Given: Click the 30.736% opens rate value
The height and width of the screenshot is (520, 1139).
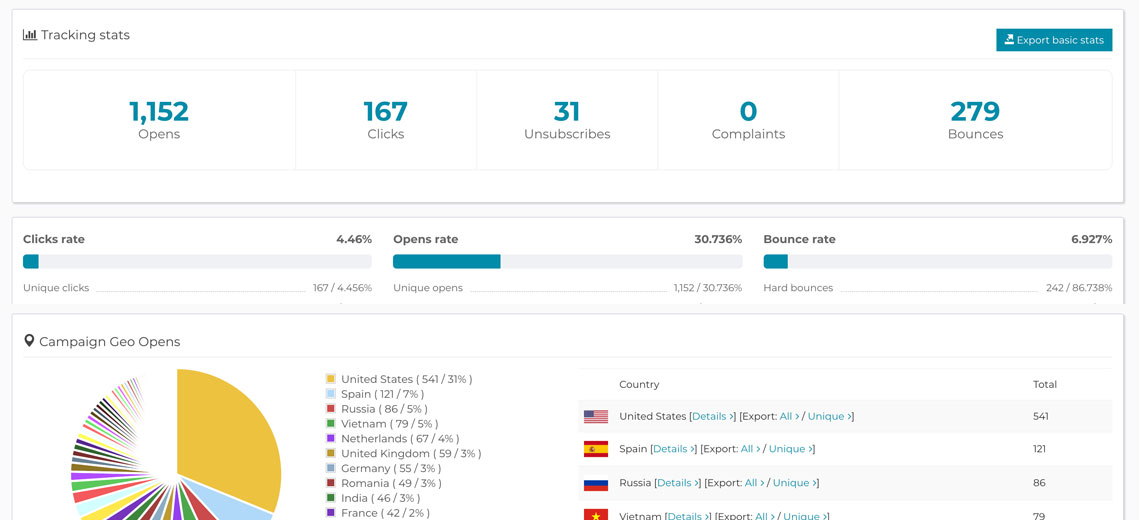Looking at the screenshot, I should [x=718, y=239].
